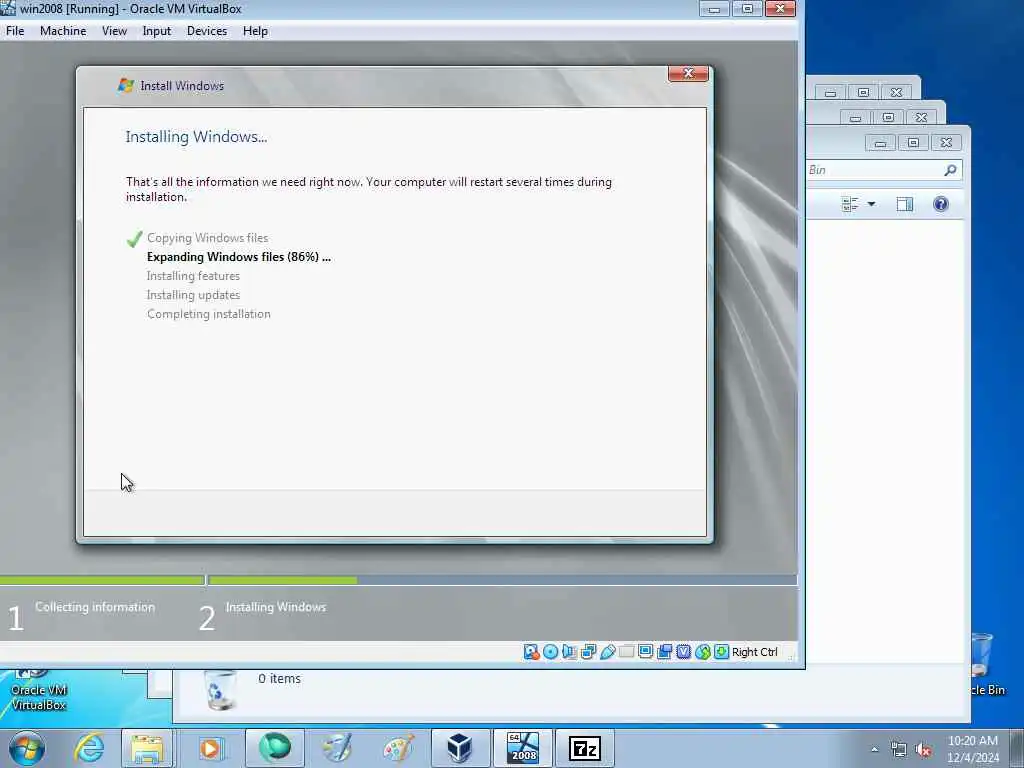Open the Help menu in VirtualBox

[x=255, y=31]
